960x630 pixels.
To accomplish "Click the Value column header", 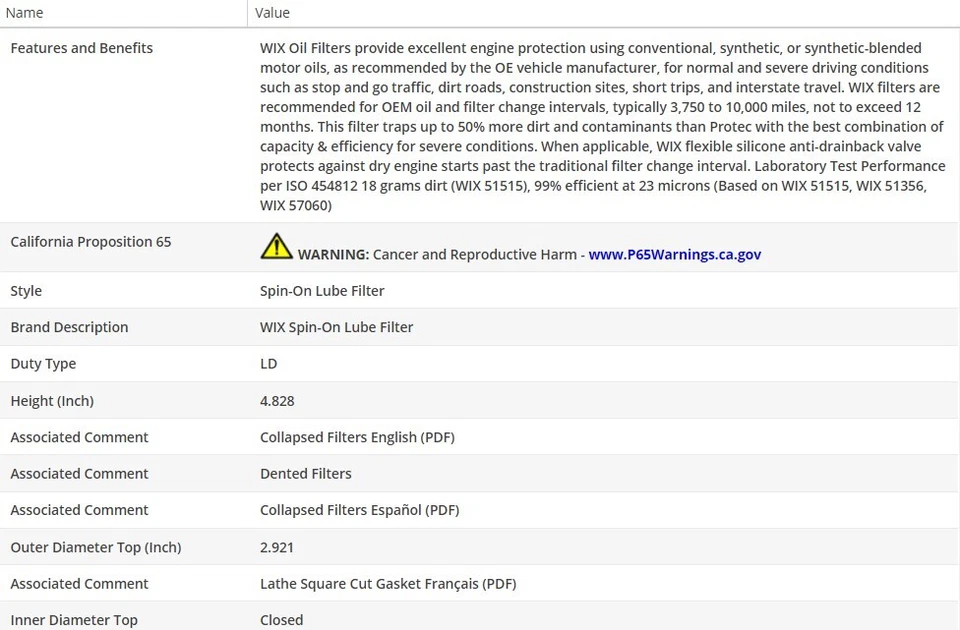I will [x=272, y=13].
